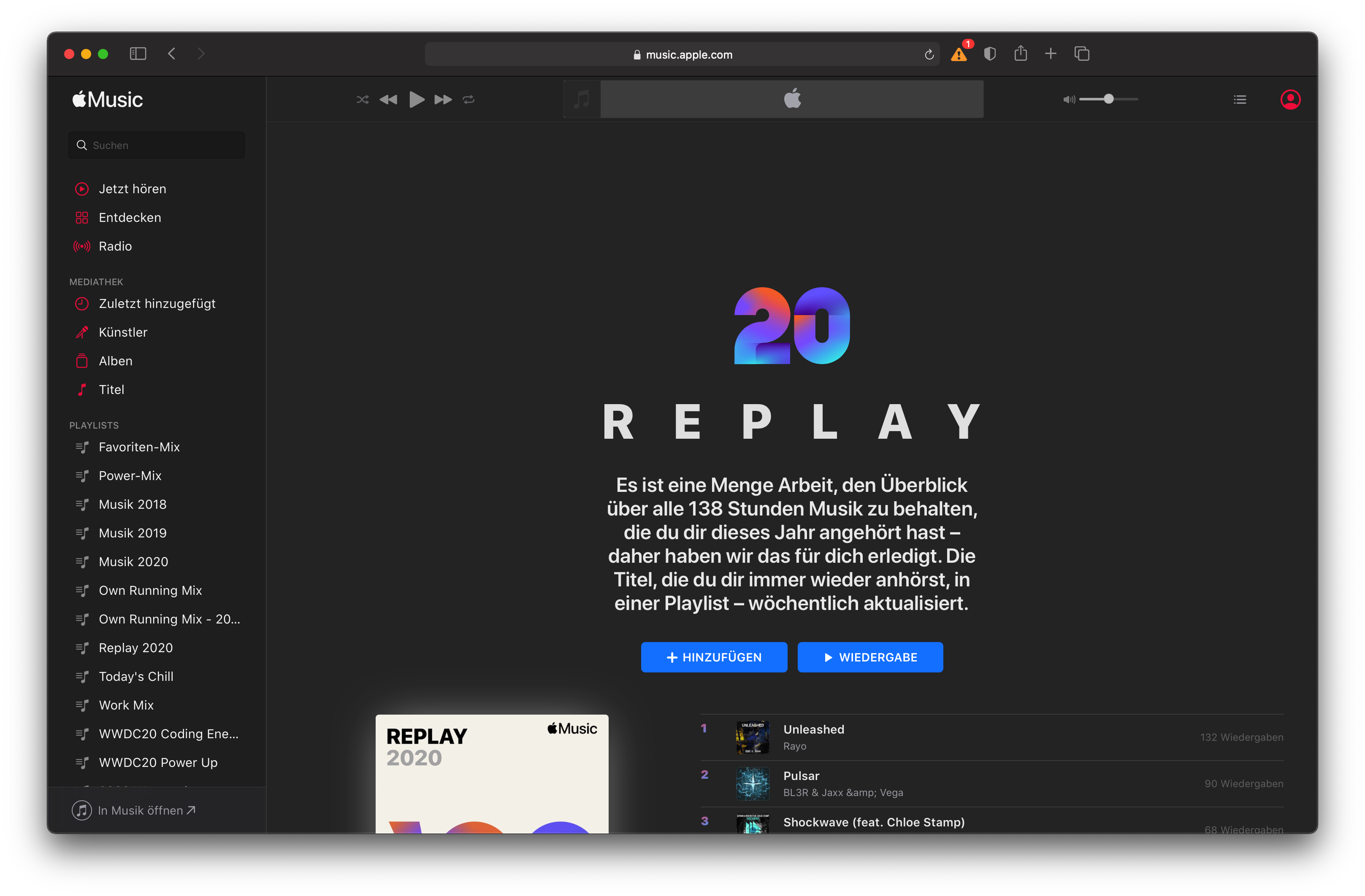Open Power-Mix playlist

(x=130, y=475)
